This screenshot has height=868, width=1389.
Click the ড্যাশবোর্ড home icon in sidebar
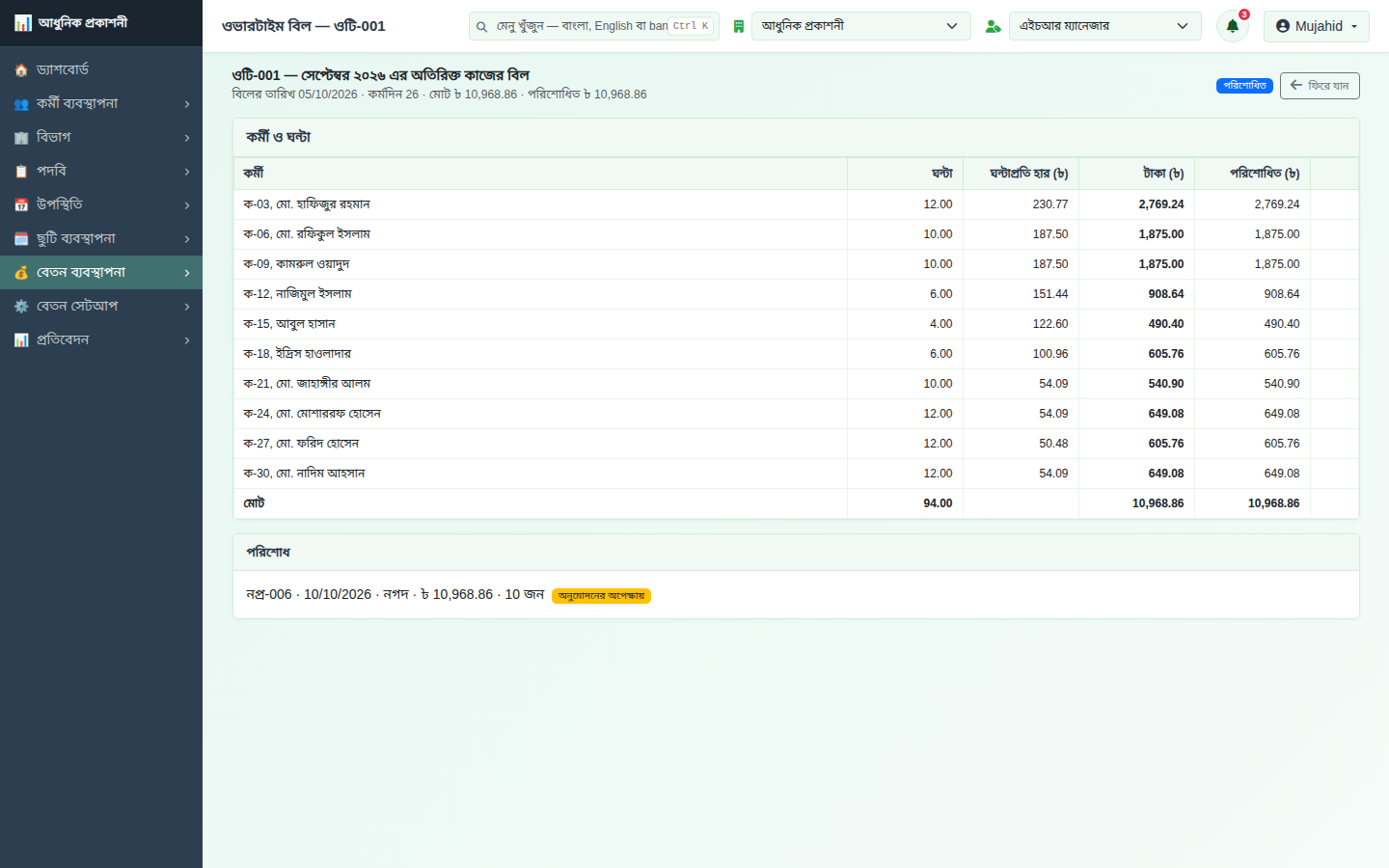(x=21, y=70)
